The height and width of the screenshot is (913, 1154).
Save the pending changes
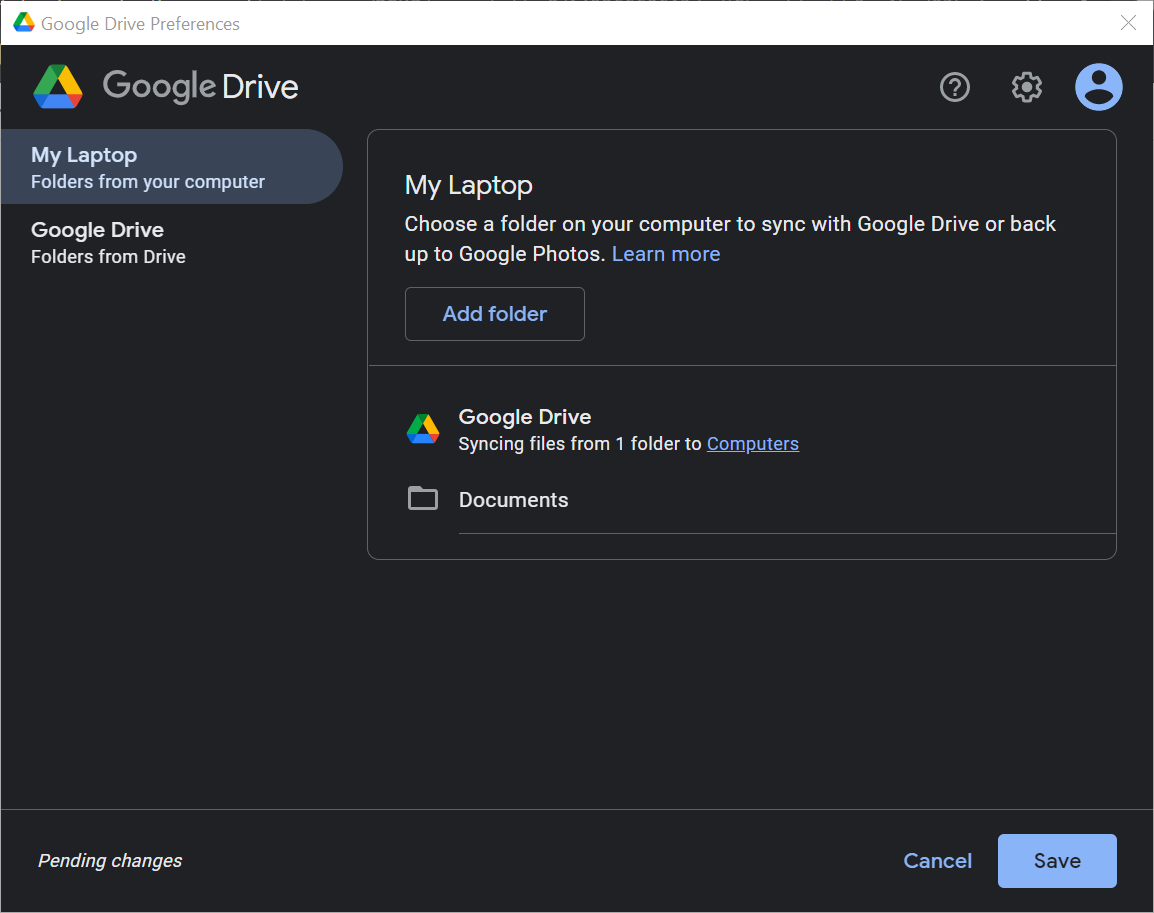point(1057,861)
